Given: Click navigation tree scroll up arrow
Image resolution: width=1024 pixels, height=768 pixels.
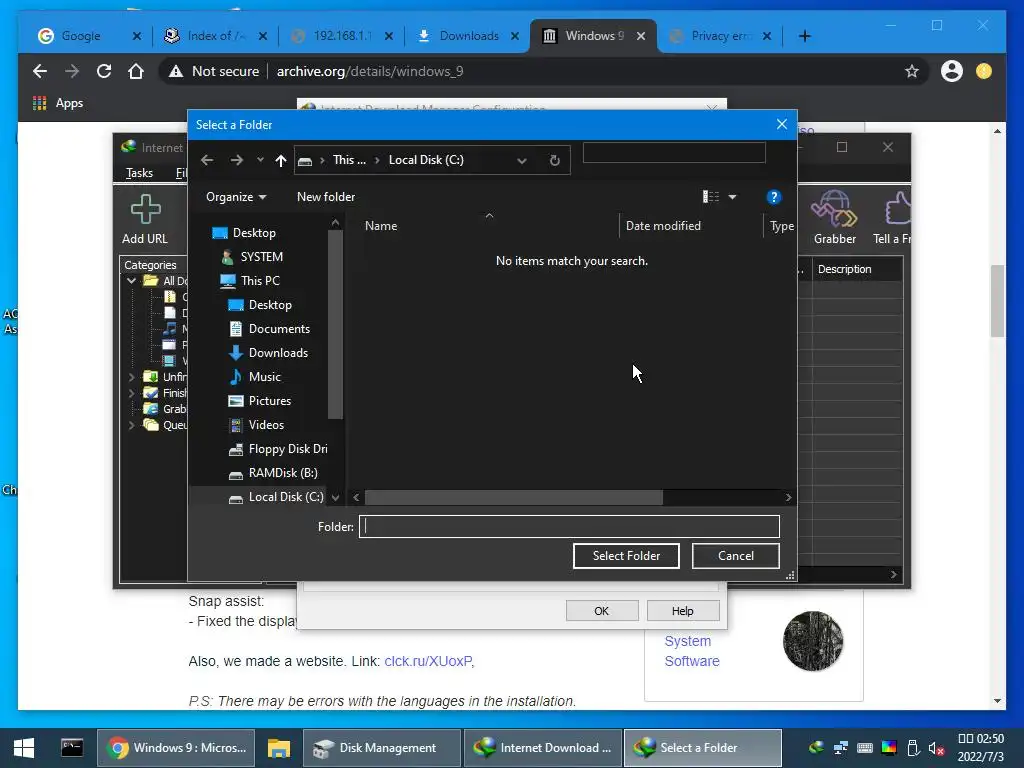Looking at the screenshot, I should point(335,223).
